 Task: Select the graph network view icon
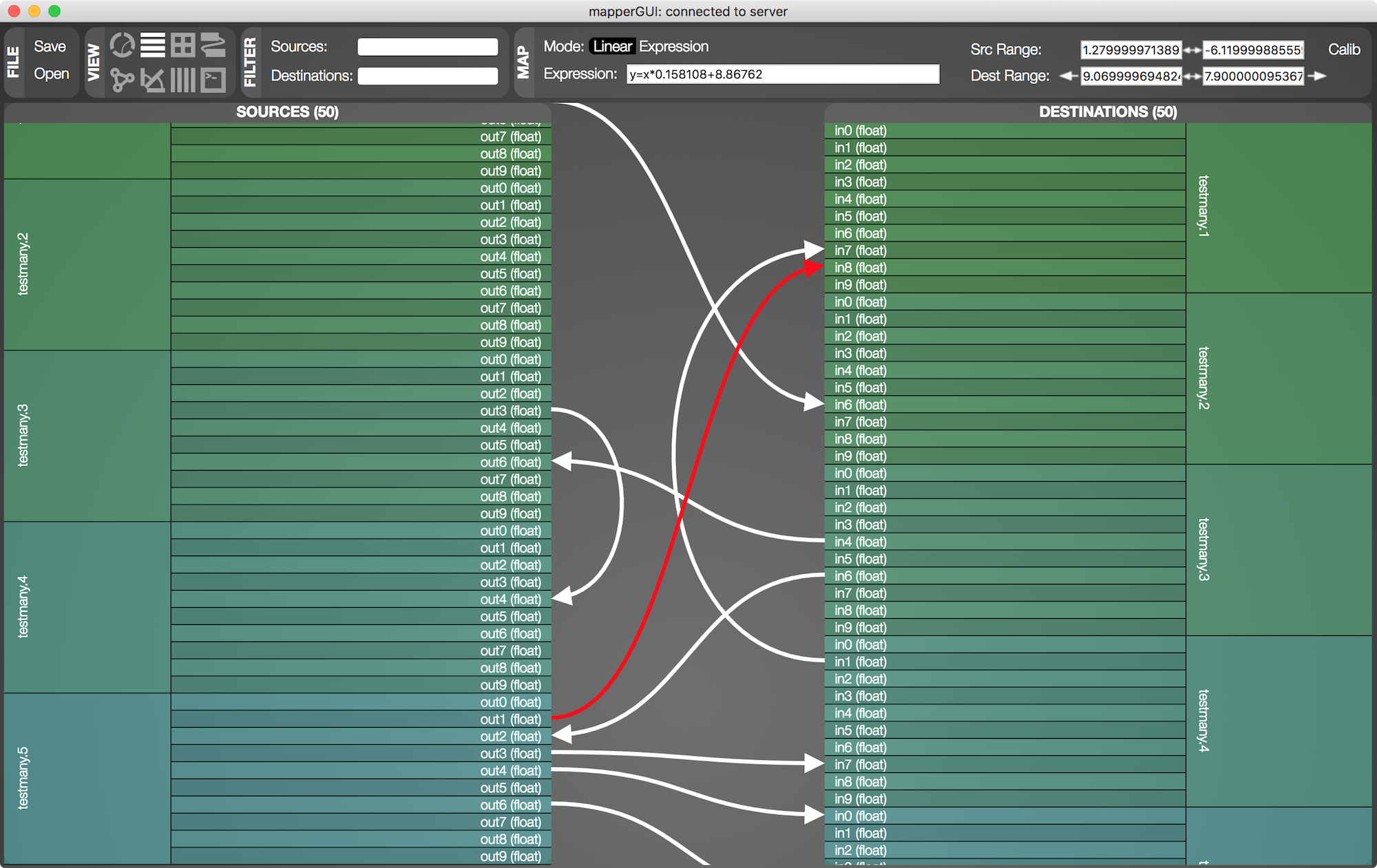[x=123, y=80]
